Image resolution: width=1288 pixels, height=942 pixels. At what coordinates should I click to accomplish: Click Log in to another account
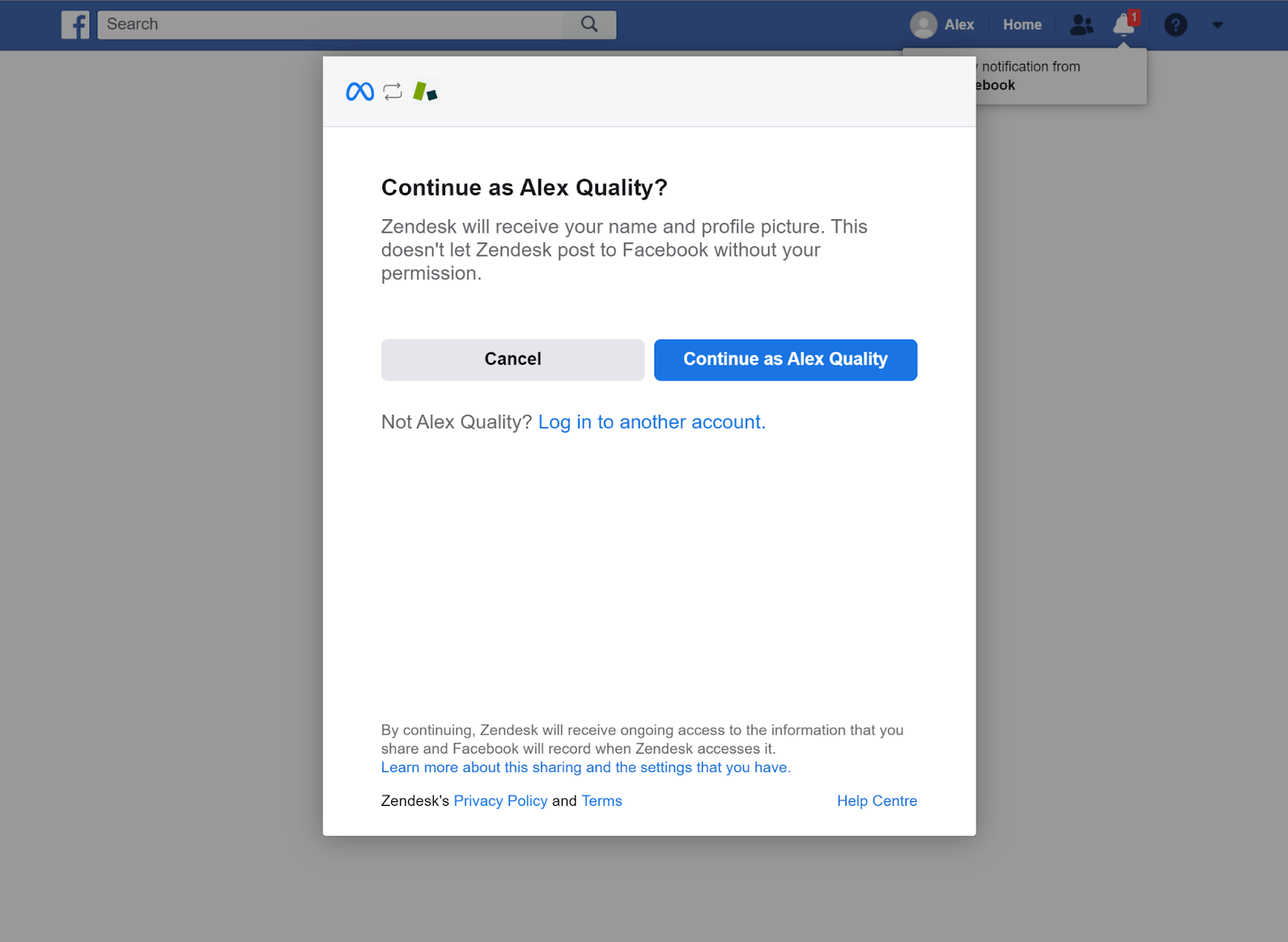point(651,422)
